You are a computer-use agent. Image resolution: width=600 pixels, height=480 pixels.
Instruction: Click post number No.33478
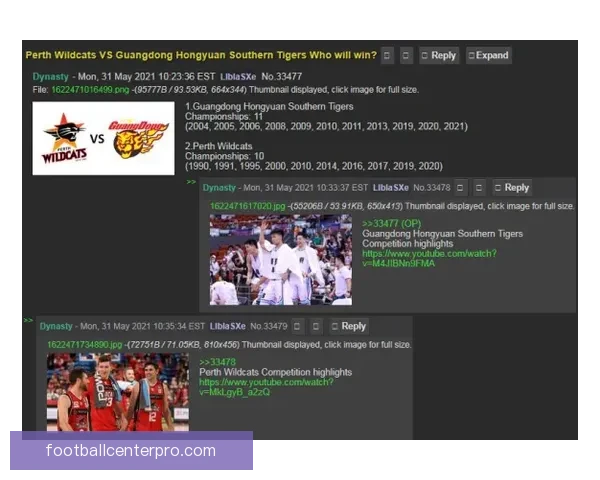(x=432, y=188)
